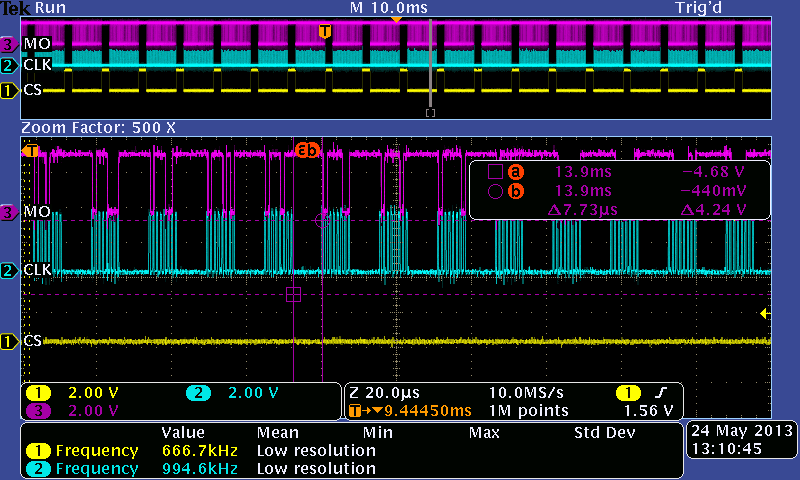800x480 pixels.
Task: Click the Value column header
Action: [x=183, y=433]
